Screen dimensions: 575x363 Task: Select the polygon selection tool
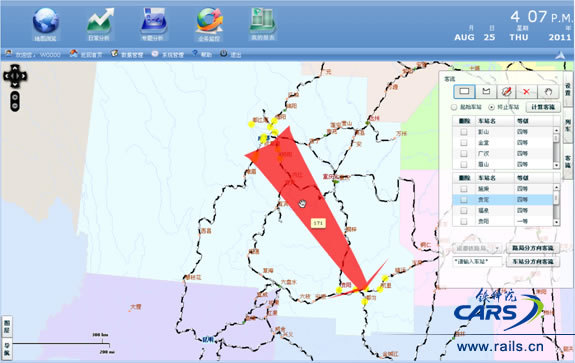tap(486, 91)
